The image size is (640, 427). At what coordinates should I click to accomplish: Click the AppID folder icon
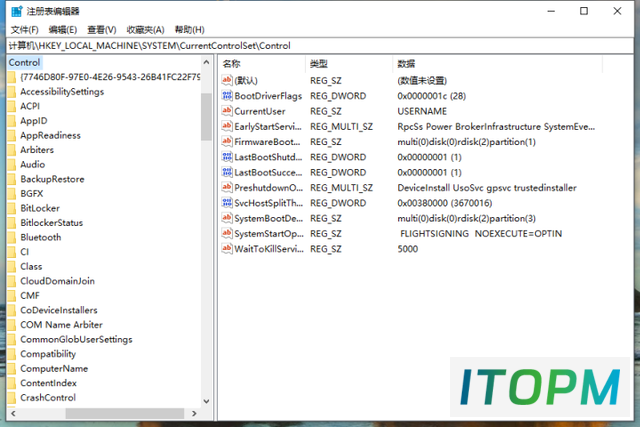(12, 121)
